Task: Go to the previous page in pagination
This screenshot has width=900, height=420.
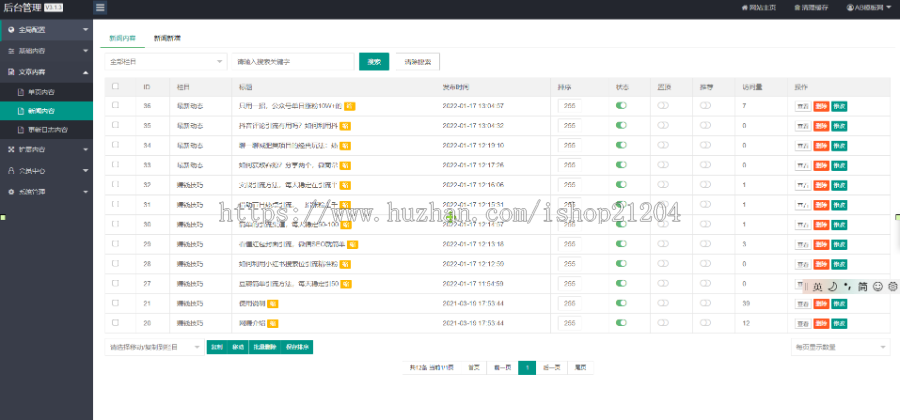Action: [x=502, y=368]
